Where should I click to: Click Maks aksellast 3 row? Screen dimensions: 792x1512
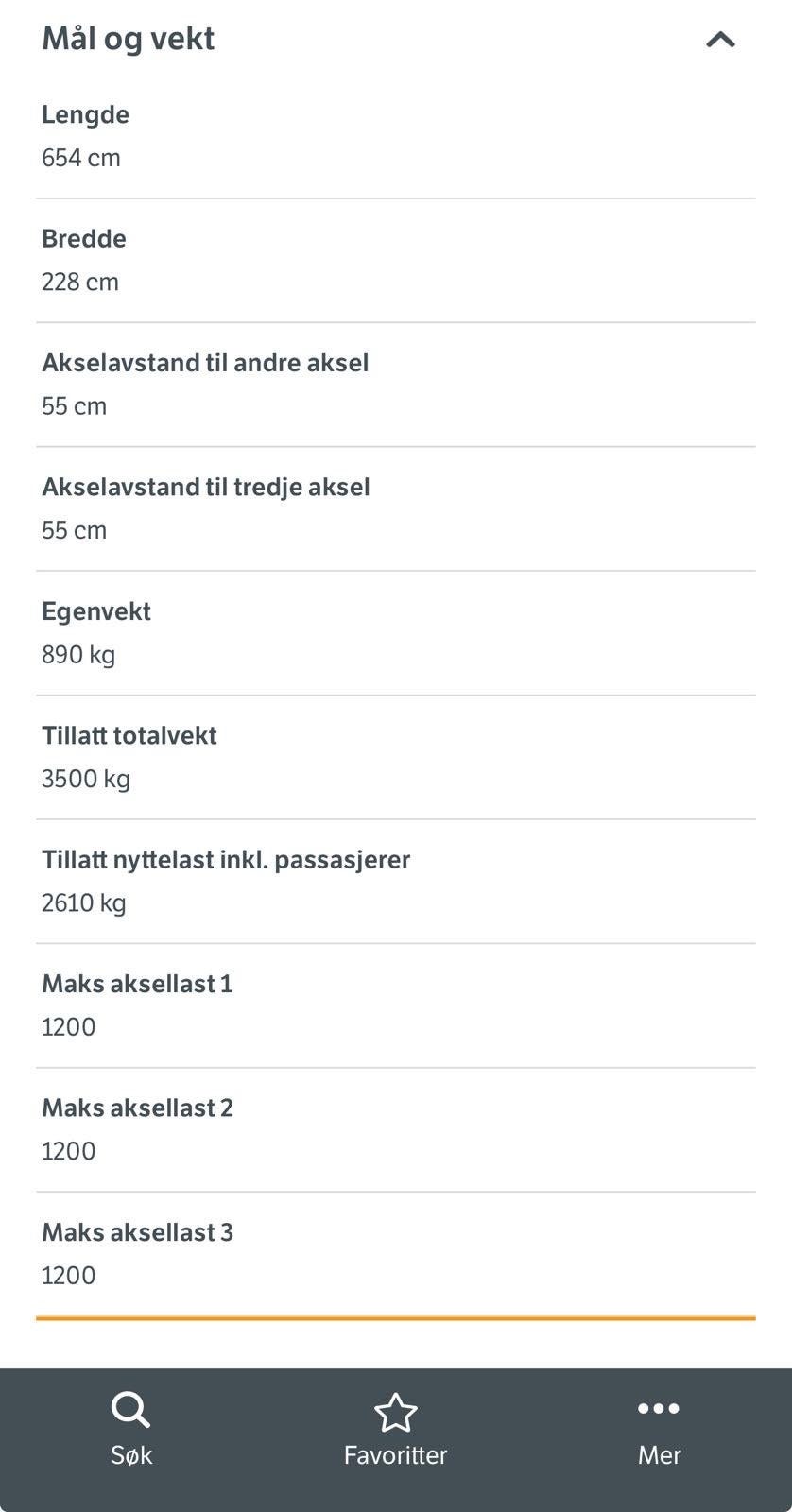pyautogui.click(x=396, y=1254)
